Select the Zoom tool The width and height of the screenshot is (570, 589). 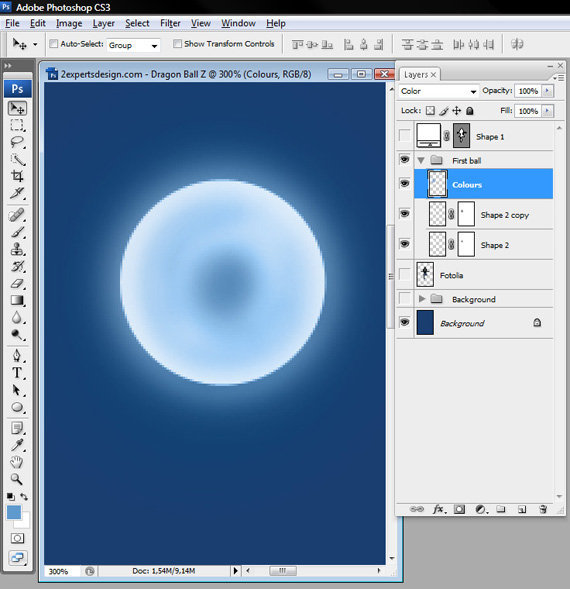click(17, 479)
